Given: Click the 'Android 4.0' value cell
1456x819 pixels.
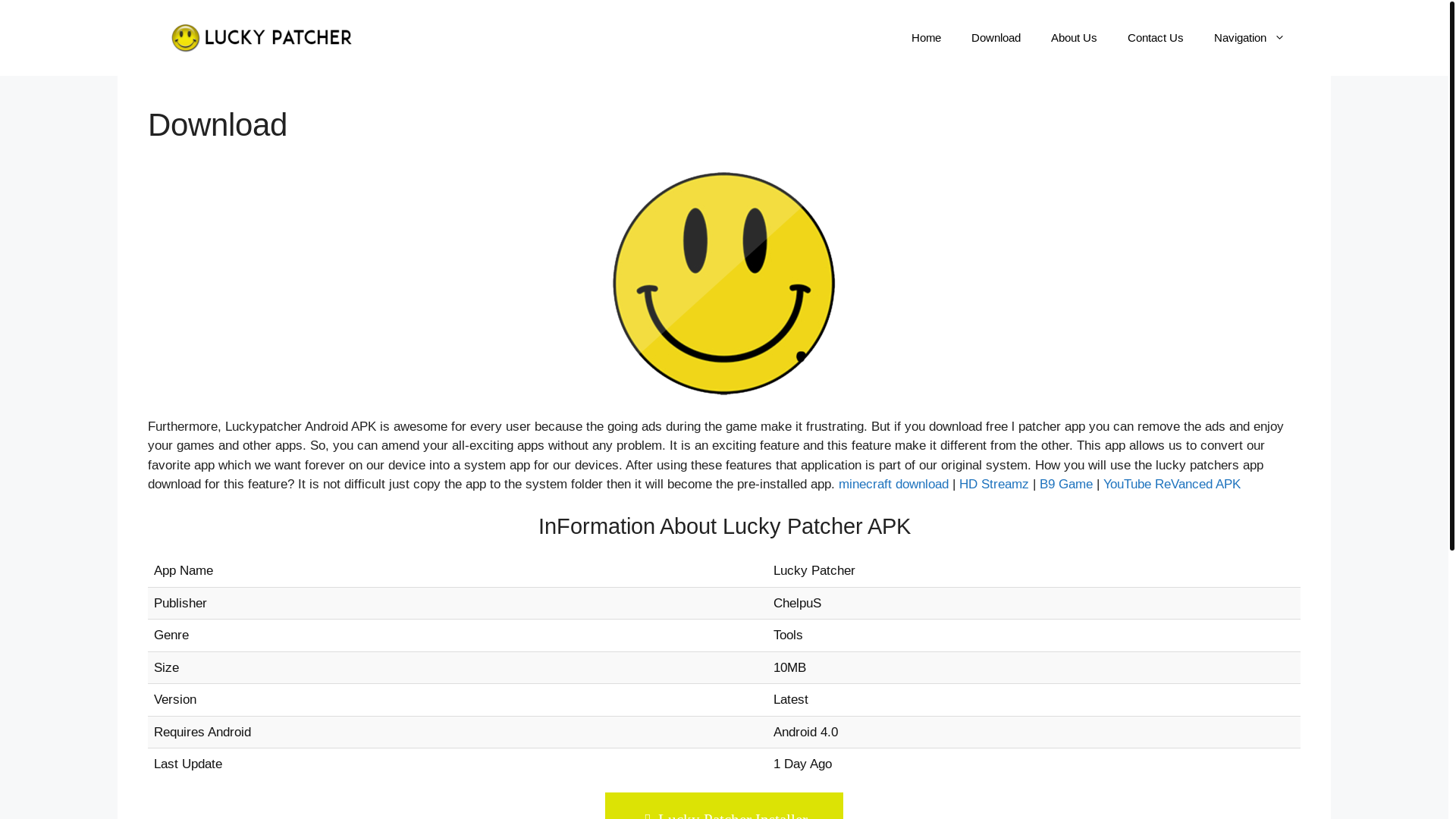Looking at the screenshot, I should click(1034, 733).
